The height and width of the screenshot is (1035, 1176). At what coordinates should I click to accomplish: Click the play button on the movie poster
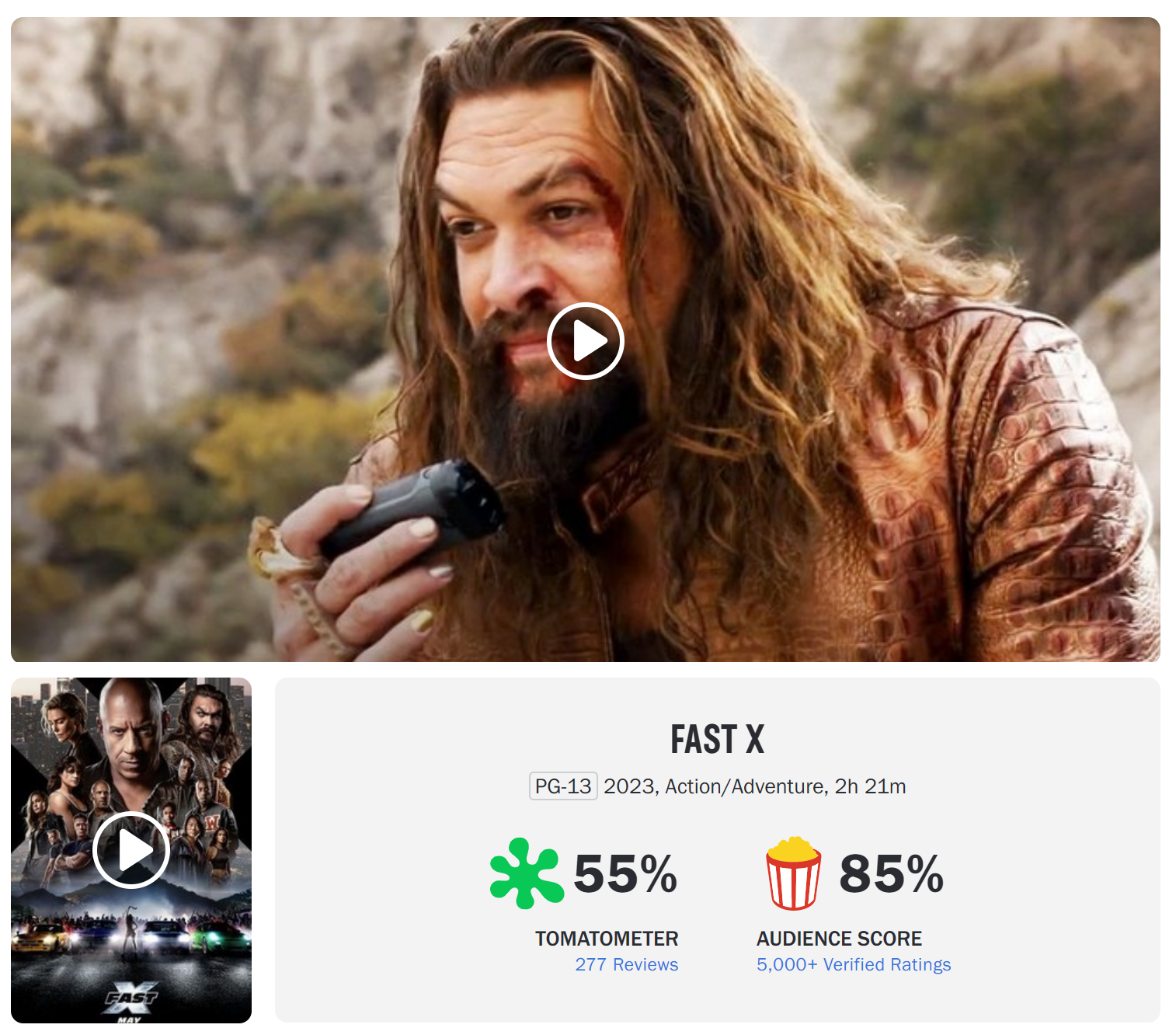(131, 850)
